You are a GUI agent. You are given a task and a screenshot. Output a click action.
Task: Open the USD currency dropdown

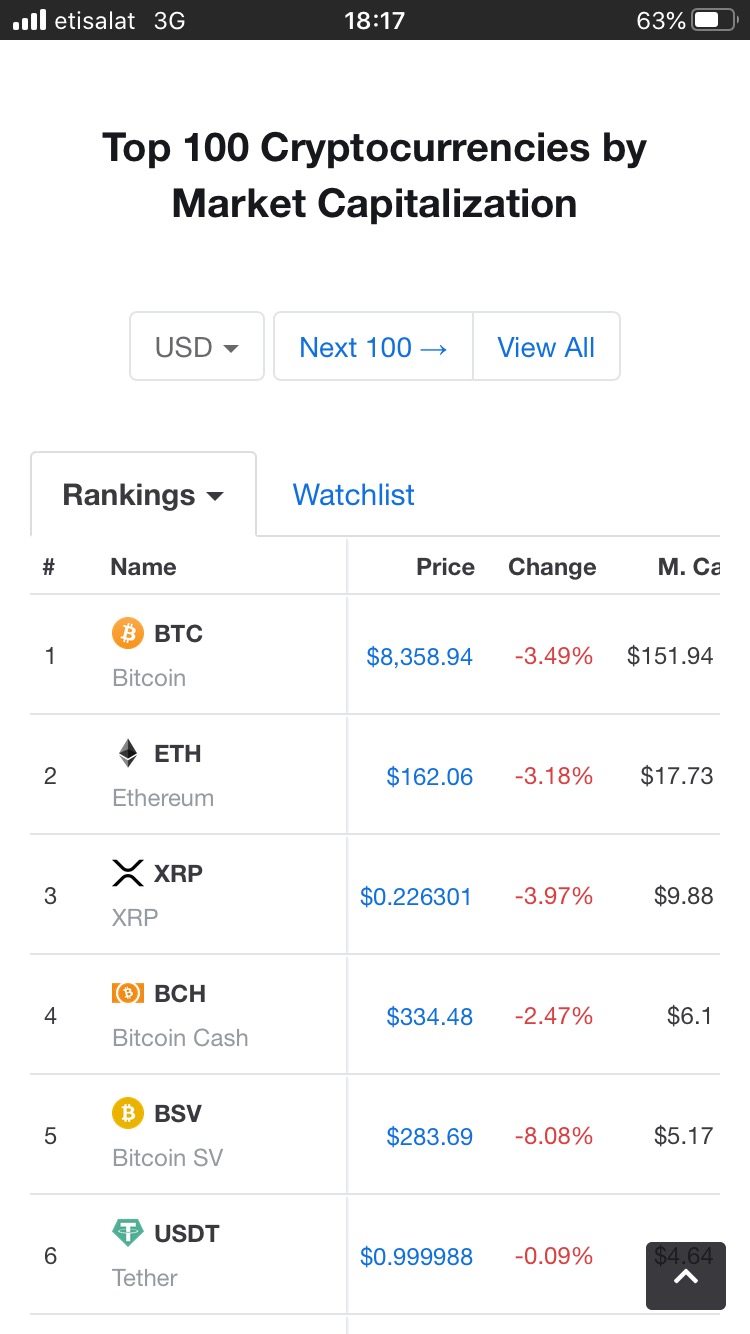coord(197,347)
